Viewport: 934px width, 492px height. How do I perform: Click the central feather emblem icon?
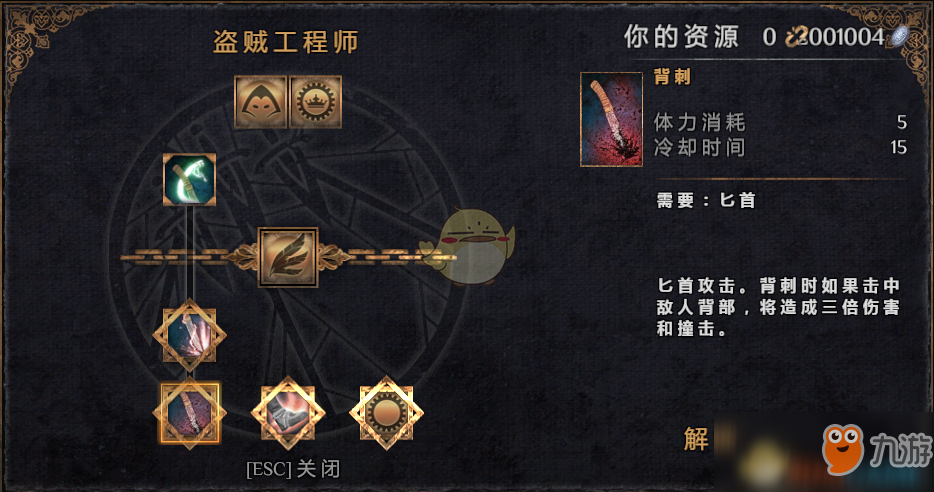coord(288,257)
